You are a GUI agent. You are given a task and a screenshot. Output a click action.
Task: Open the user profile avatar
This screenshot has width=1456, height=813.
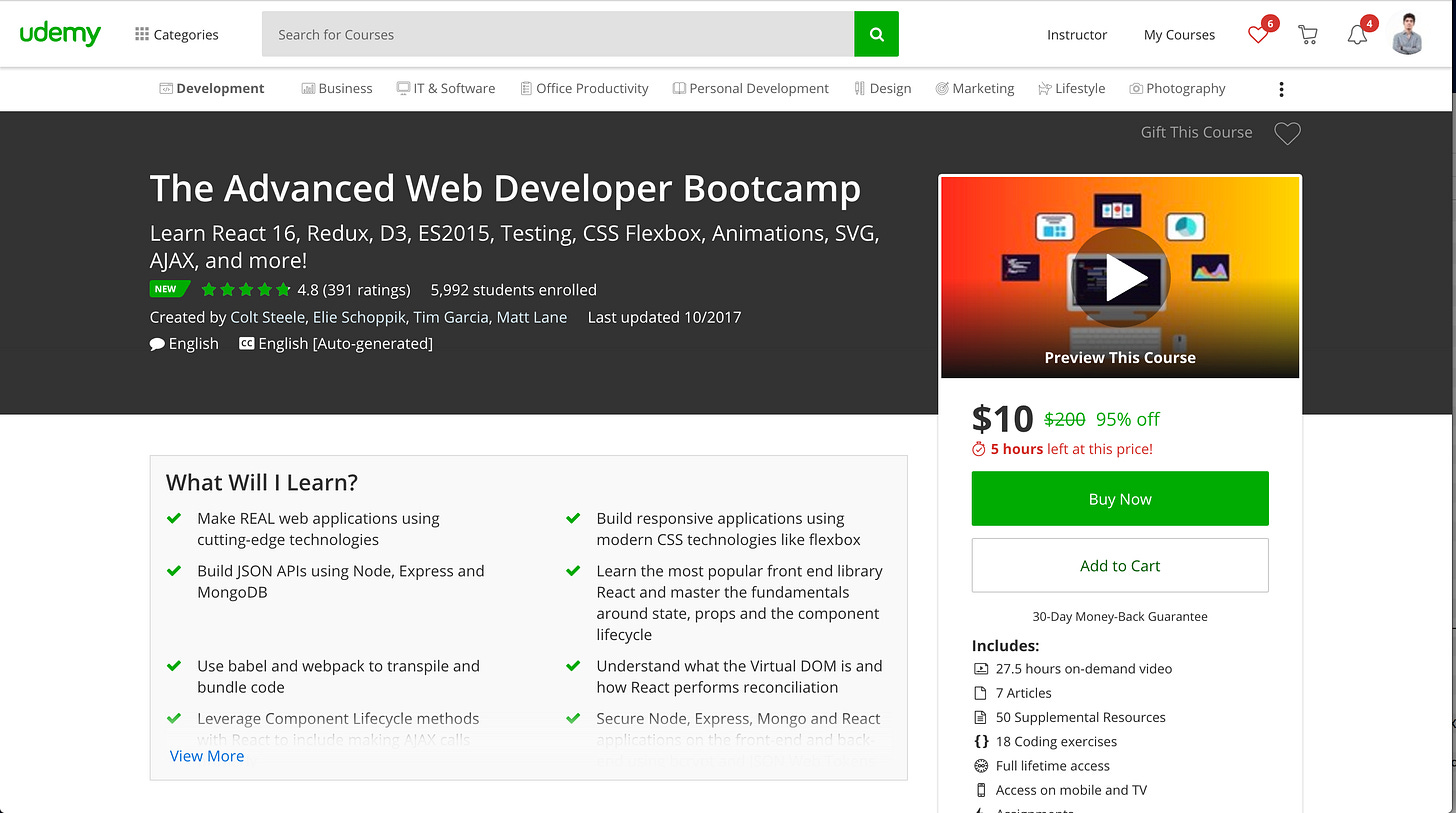coord(1408,34)
